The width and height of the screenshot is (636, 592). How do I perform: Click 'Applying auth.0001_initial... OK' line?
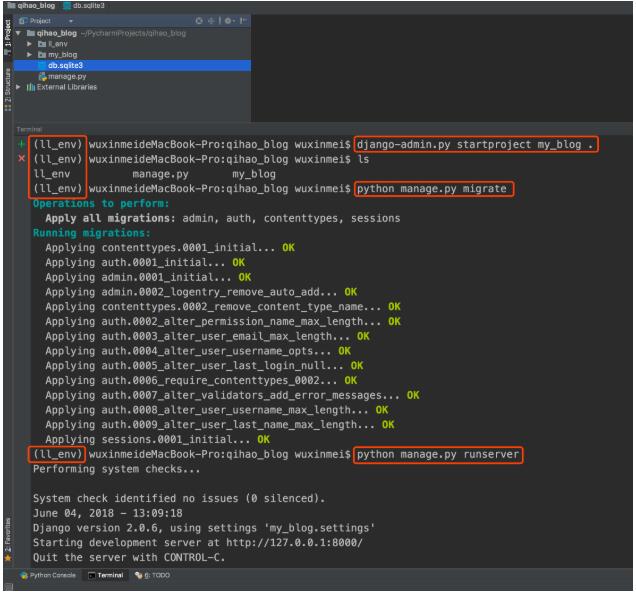coord(145,262)
